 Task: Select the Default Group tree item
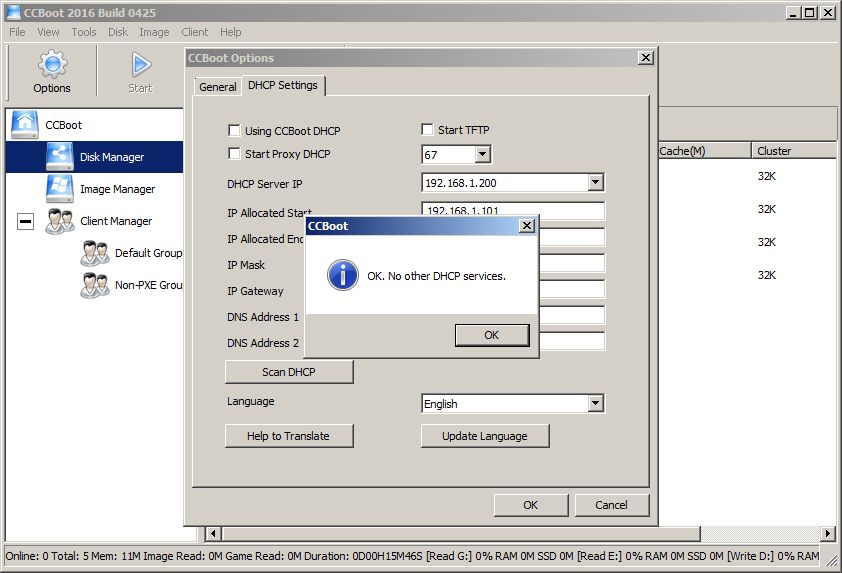[149, 253]
